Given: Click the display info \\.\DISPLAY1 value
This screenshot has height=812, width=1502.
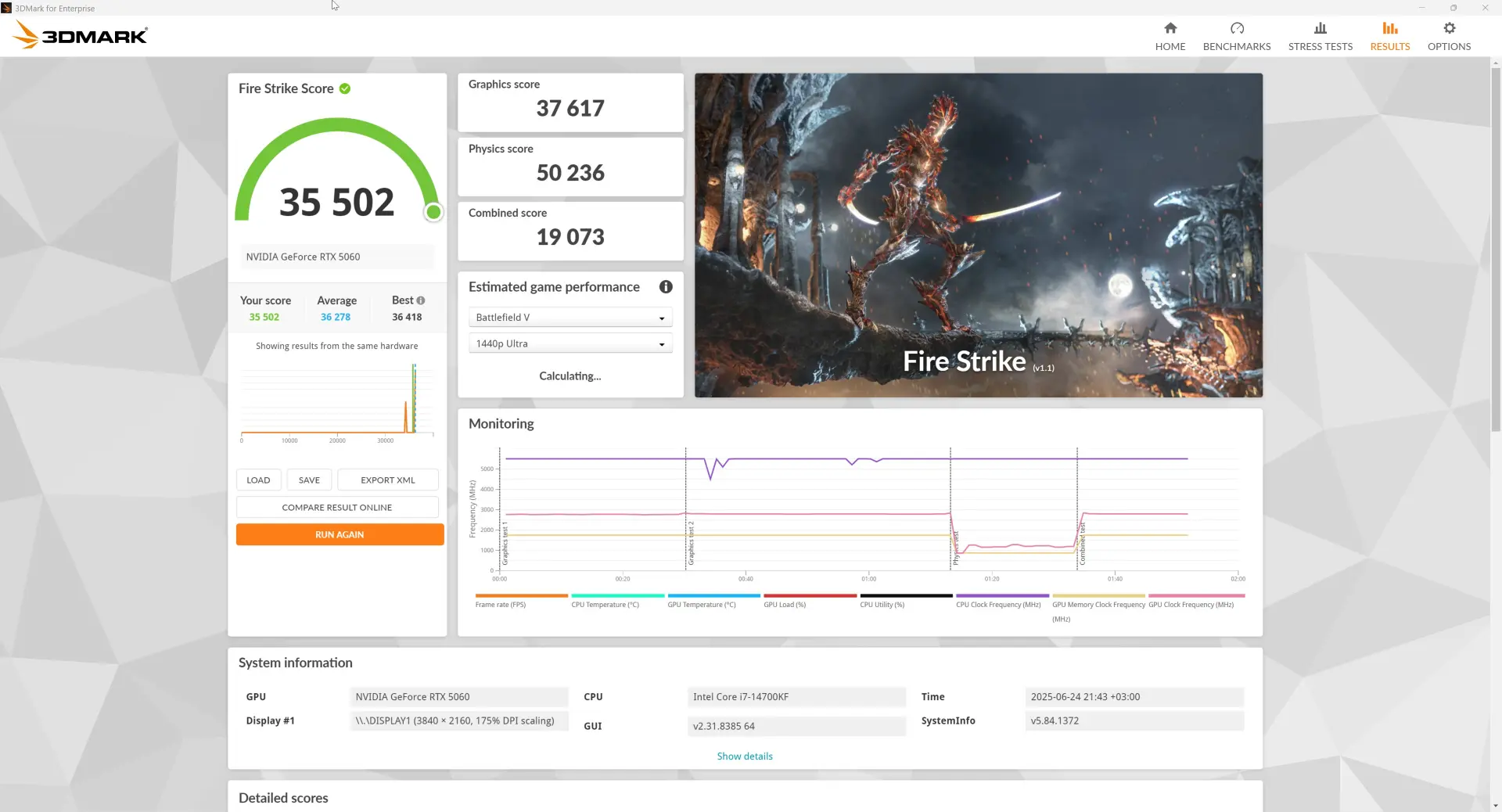Looking at the screenshot, I should click(459, 721).
